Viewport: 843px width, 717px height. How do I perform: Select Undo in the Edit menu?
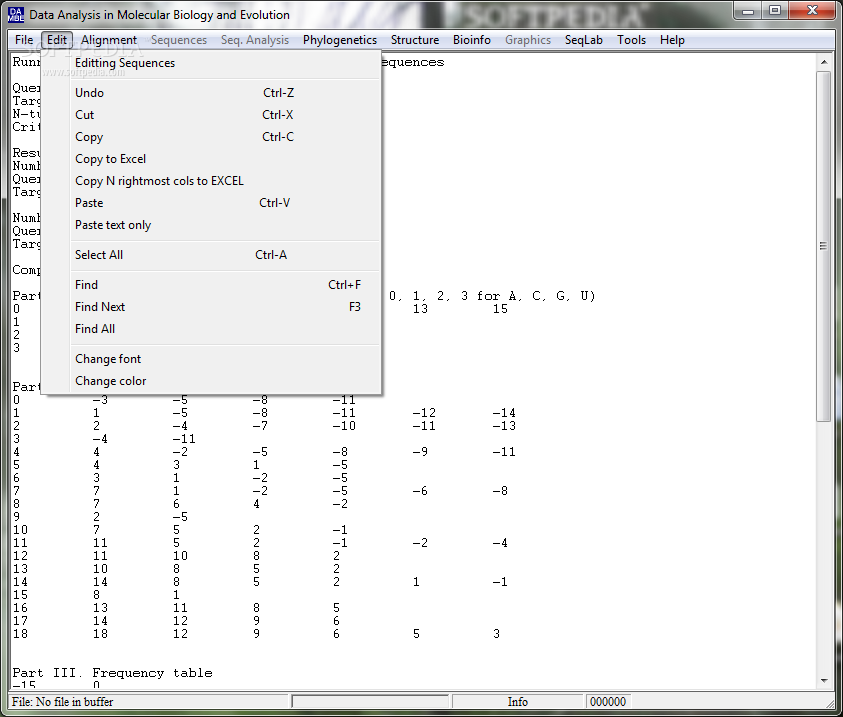point(211,92)
